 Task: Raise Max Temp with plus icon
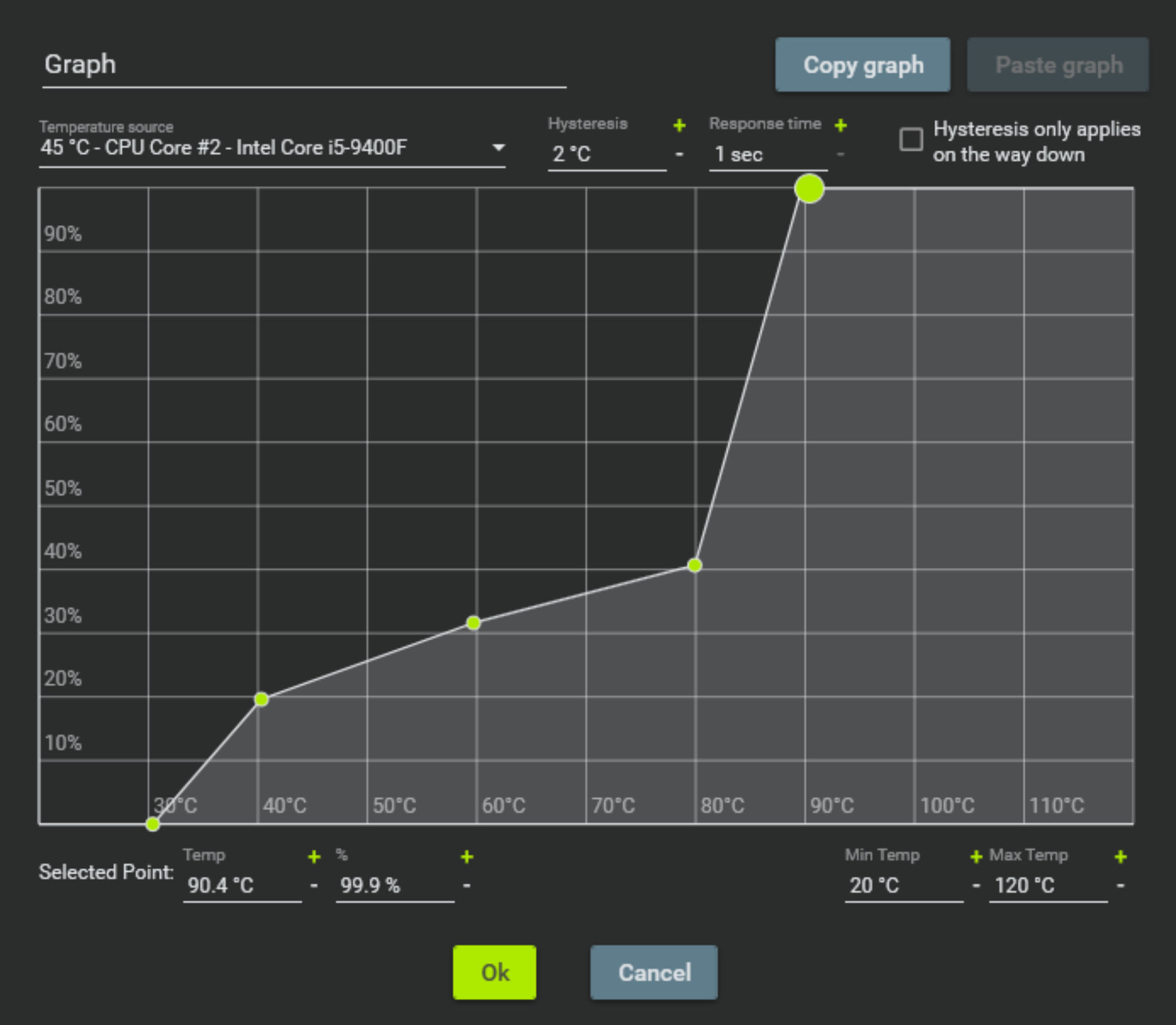[x=1120, y=857]
